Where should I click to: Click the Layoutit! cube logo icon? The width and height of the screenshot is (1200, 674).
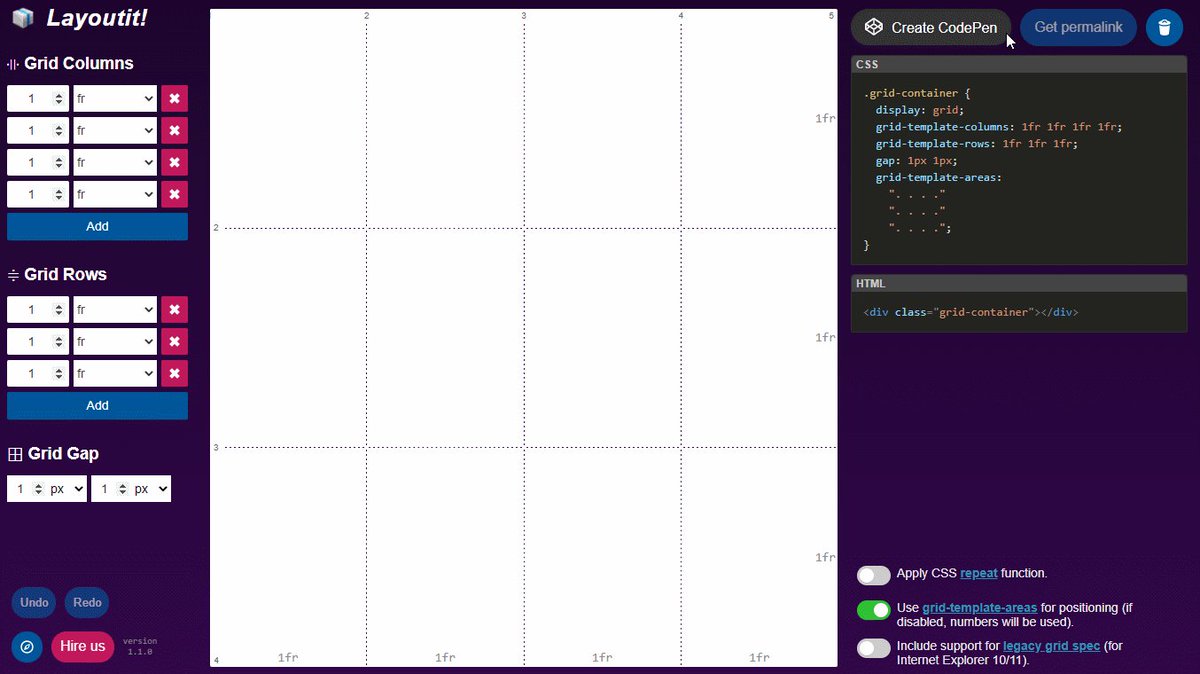23,18
